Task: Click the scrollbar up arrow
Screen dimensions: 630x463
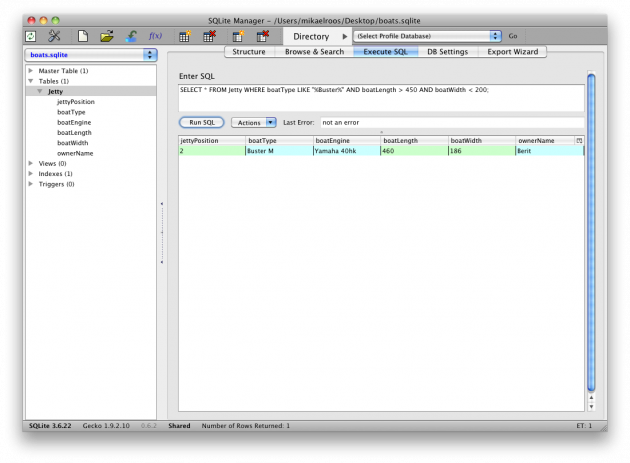Action: point(591,397)
